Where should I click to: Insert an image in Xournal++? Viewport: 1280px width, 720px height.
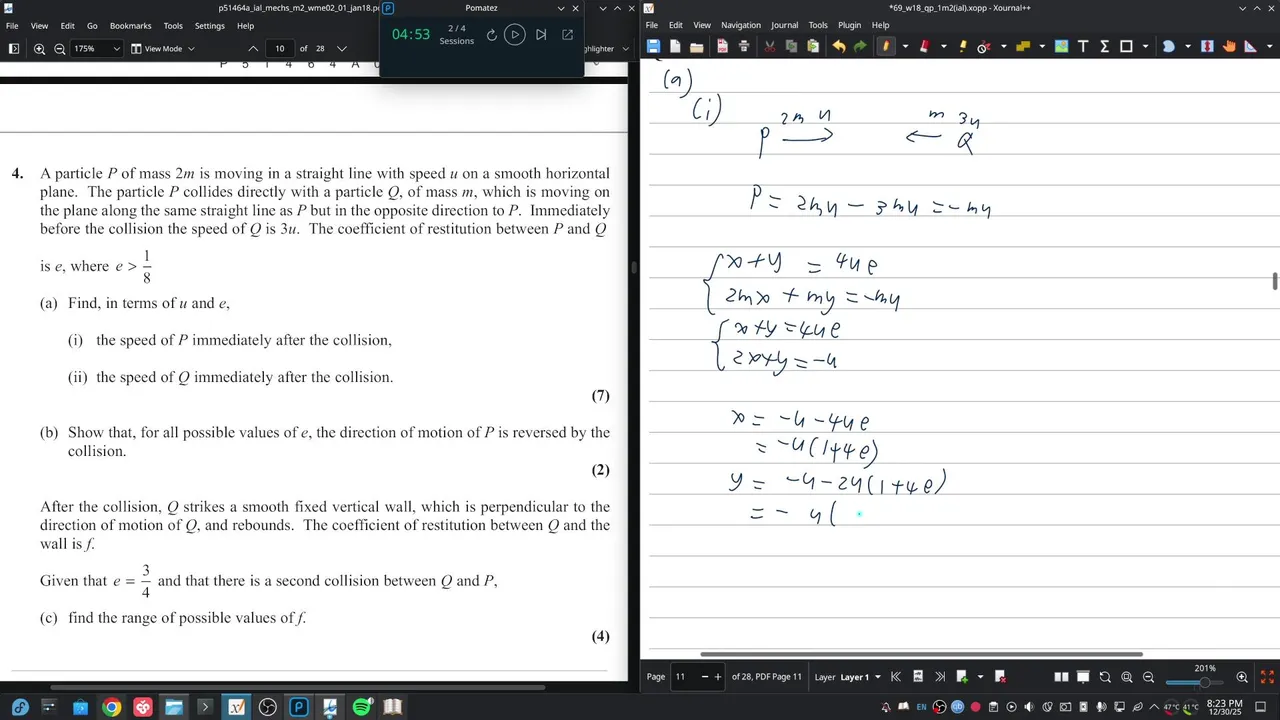click(1061, 46)
